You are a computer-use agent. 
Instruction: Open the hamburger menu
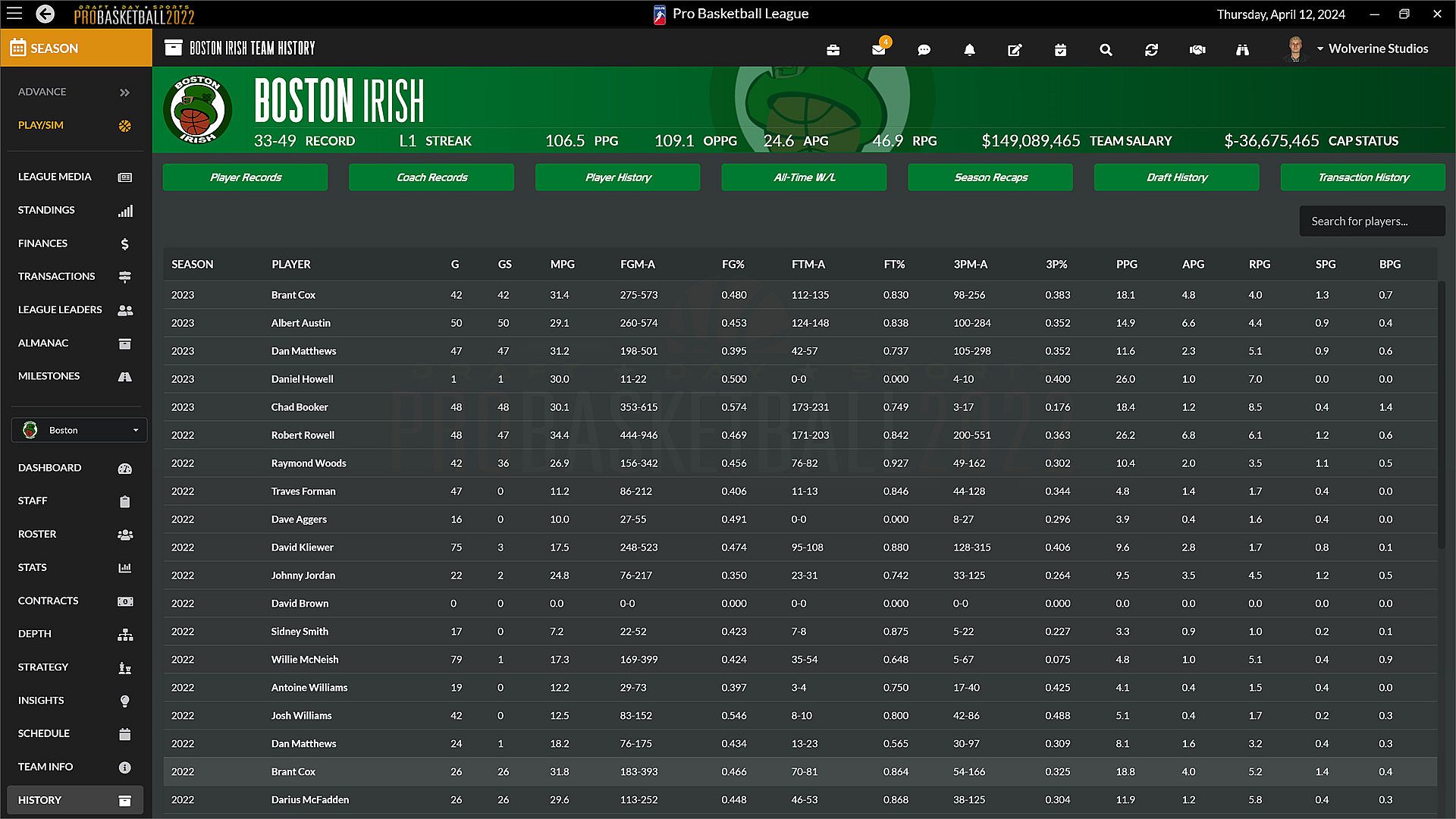click(x=15, y=14)
